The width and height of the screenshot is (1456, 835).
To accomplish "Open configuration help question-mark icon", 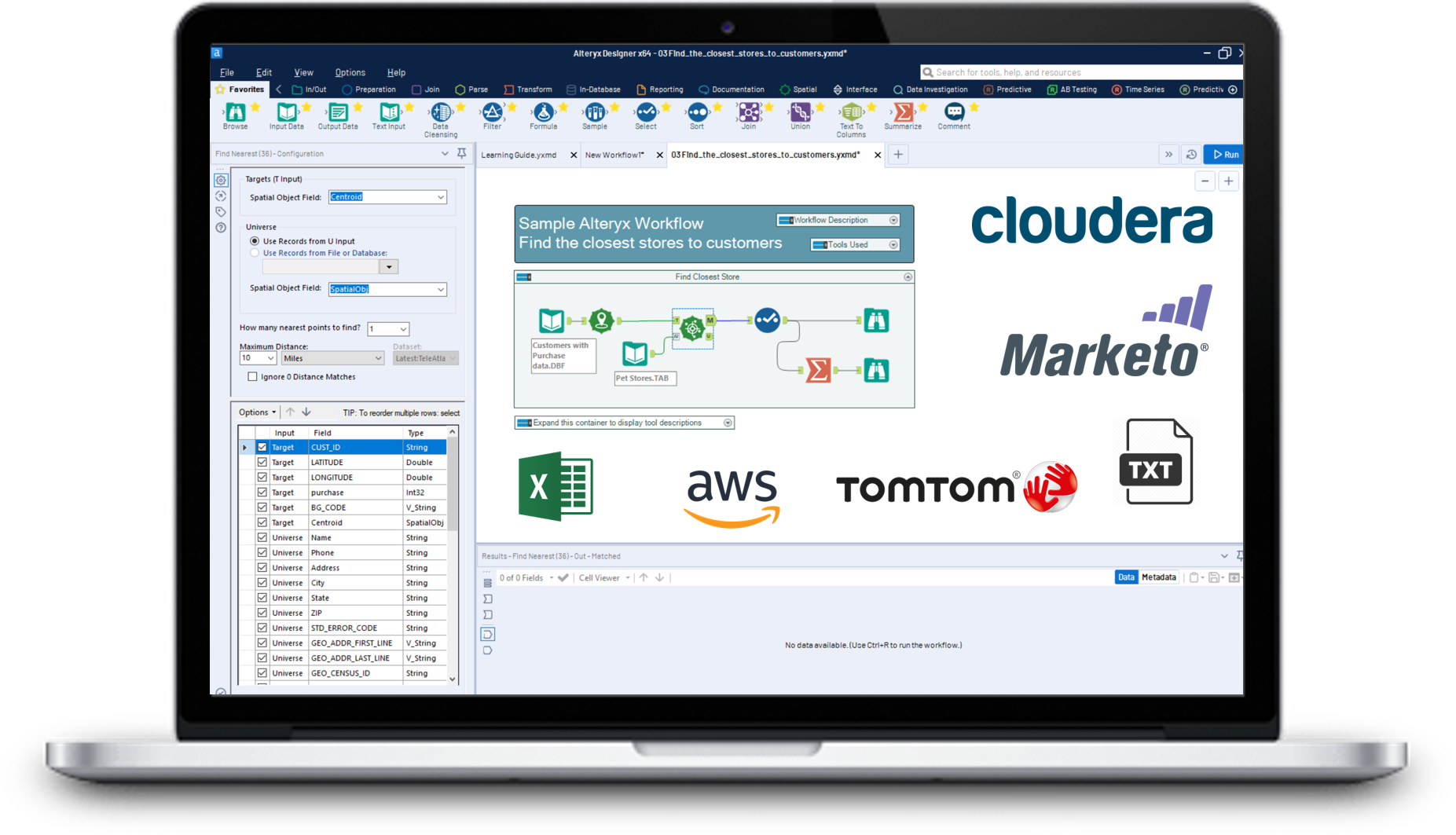I will pyautogui.click(x=221, y=228).
